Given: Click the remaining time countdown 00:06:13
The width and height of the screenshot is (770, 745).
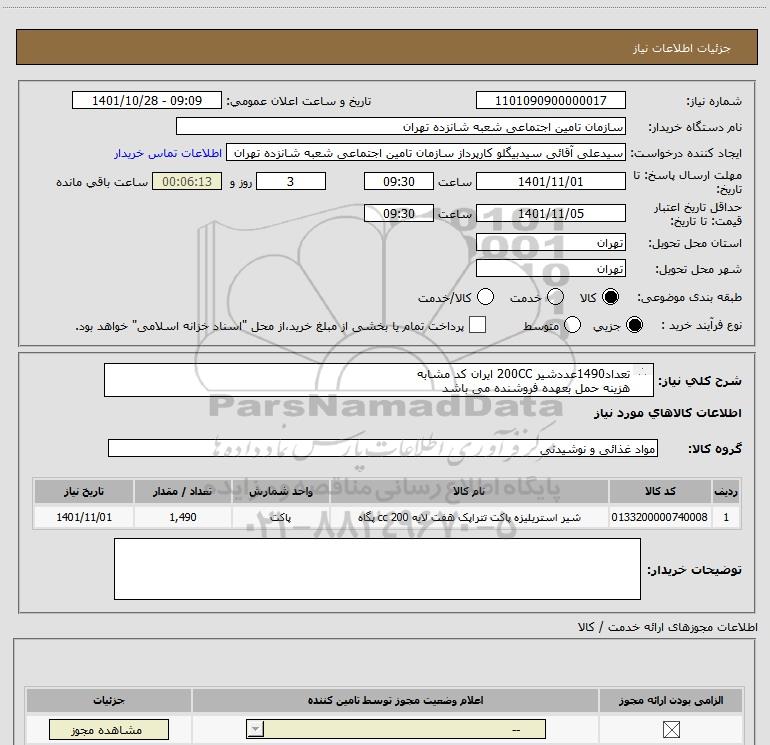Looking at the screenshot, I should click(x=187, y=181).
